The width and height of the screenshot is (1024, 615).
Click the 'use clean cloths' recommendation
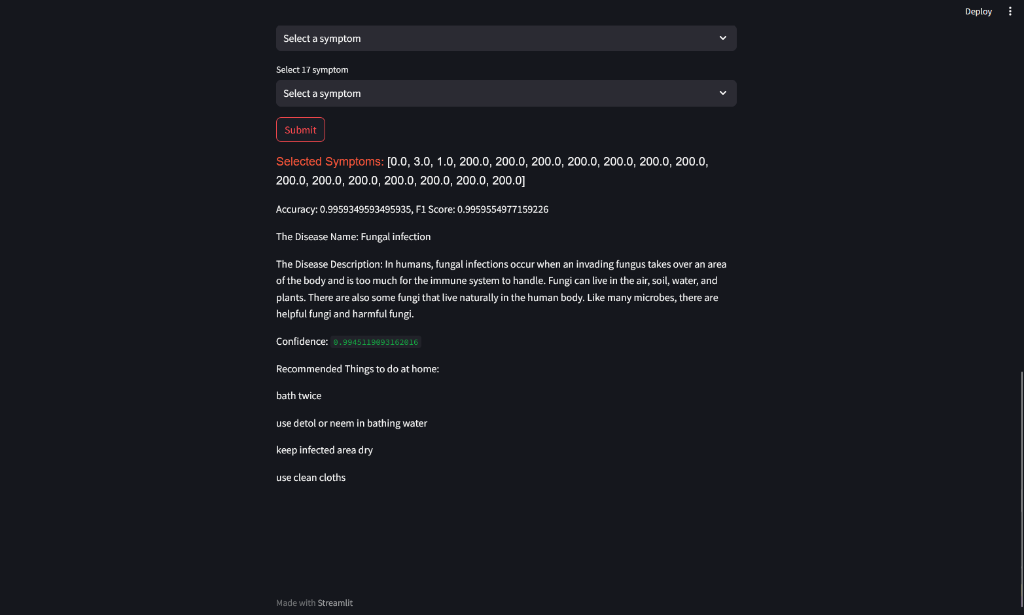coord(311,477)
